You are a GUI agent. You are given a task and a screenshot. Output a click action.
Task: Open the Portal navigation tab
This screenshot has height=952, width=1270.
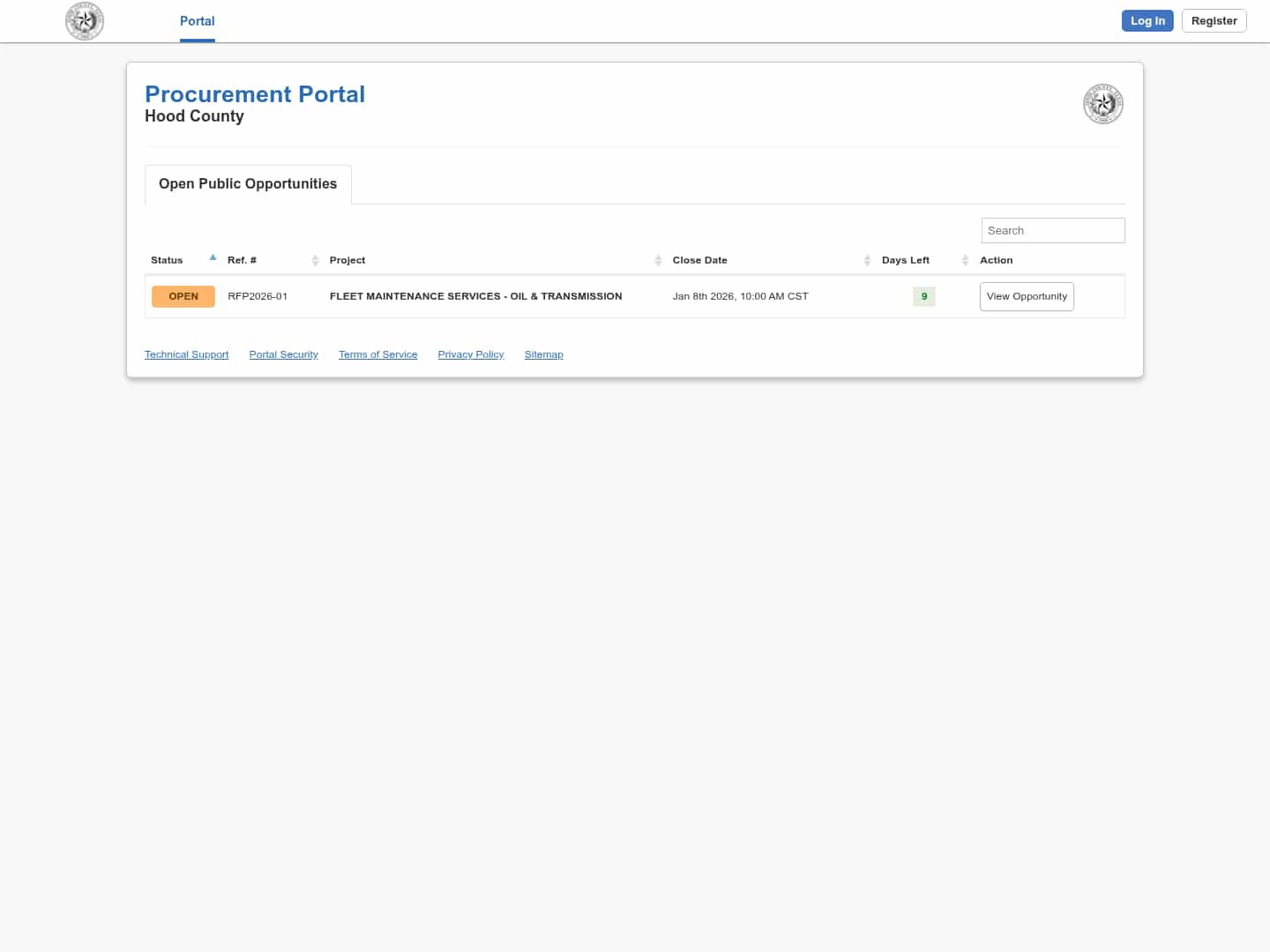click(198, 21)
